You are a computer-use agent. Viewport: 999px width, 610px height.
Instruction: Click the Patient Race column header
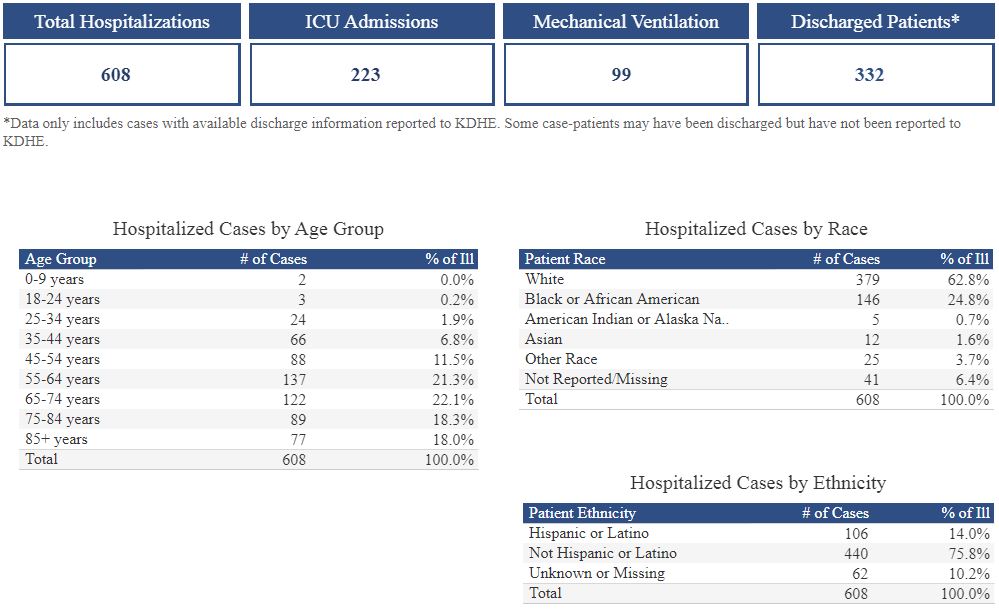coord(565,259)
